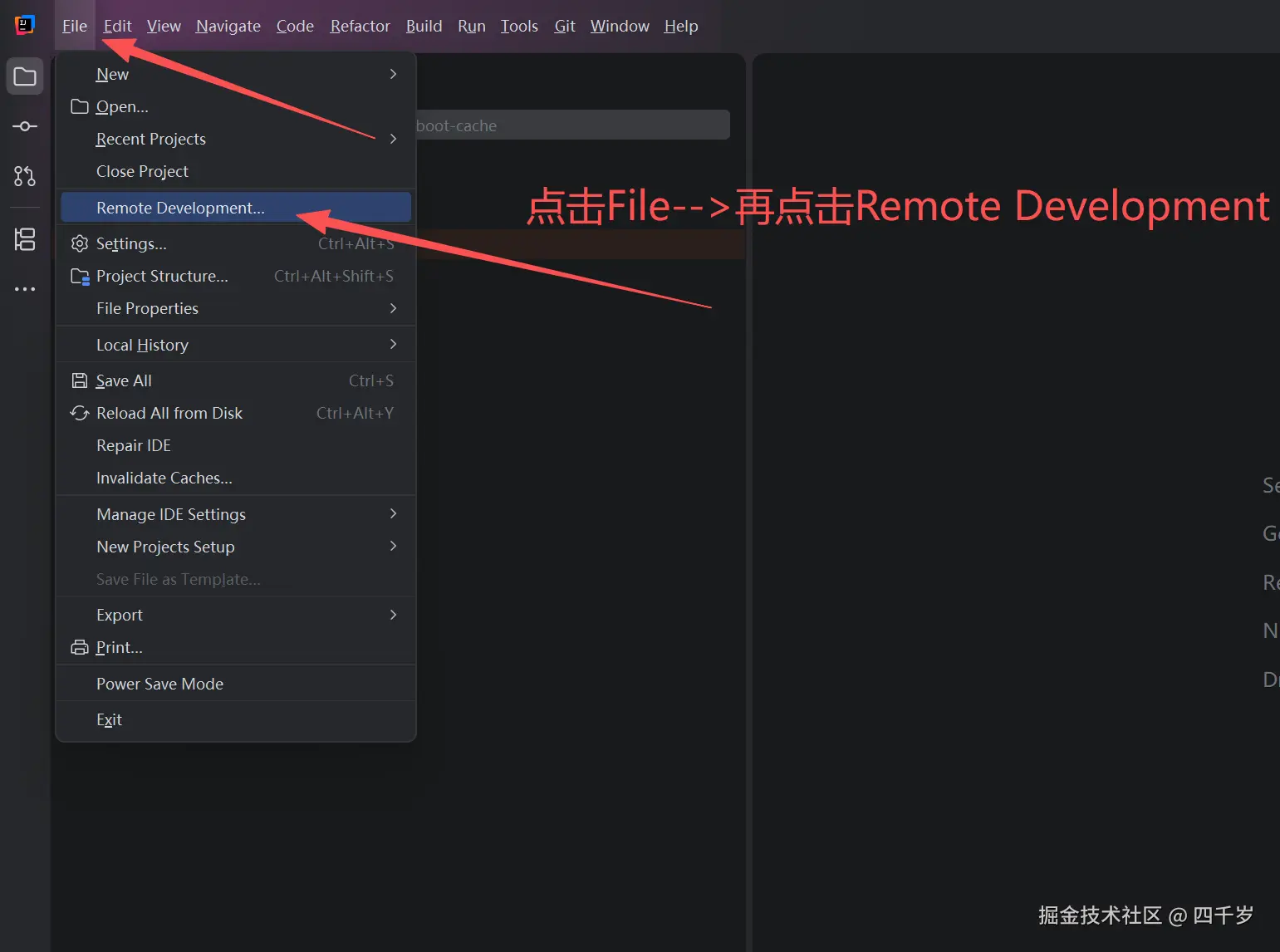
Task: Open the Commit tool window
Action: [25, 126]
